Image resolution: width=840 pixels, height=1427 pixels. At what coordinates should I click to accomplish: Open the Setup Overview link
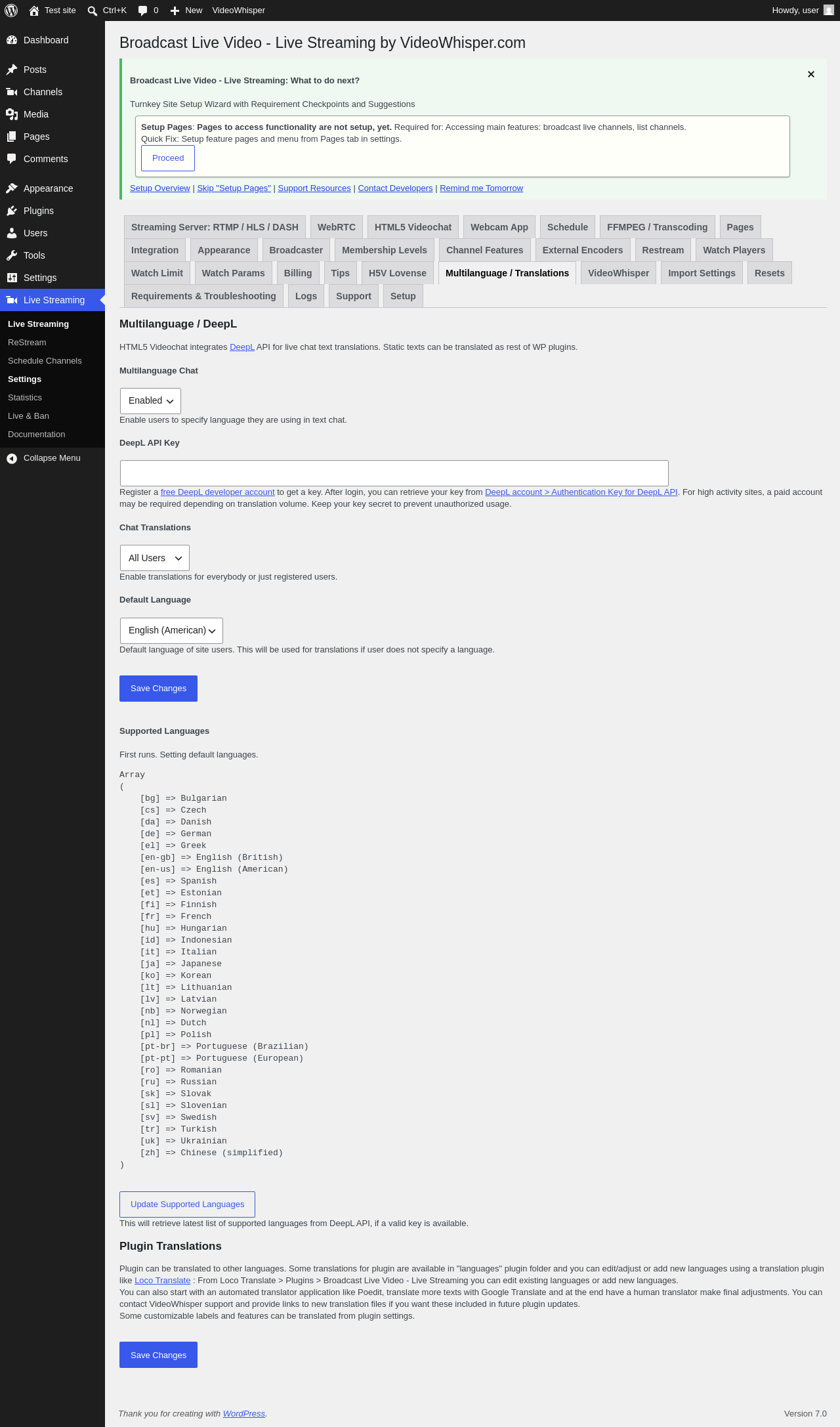[160, 188]
